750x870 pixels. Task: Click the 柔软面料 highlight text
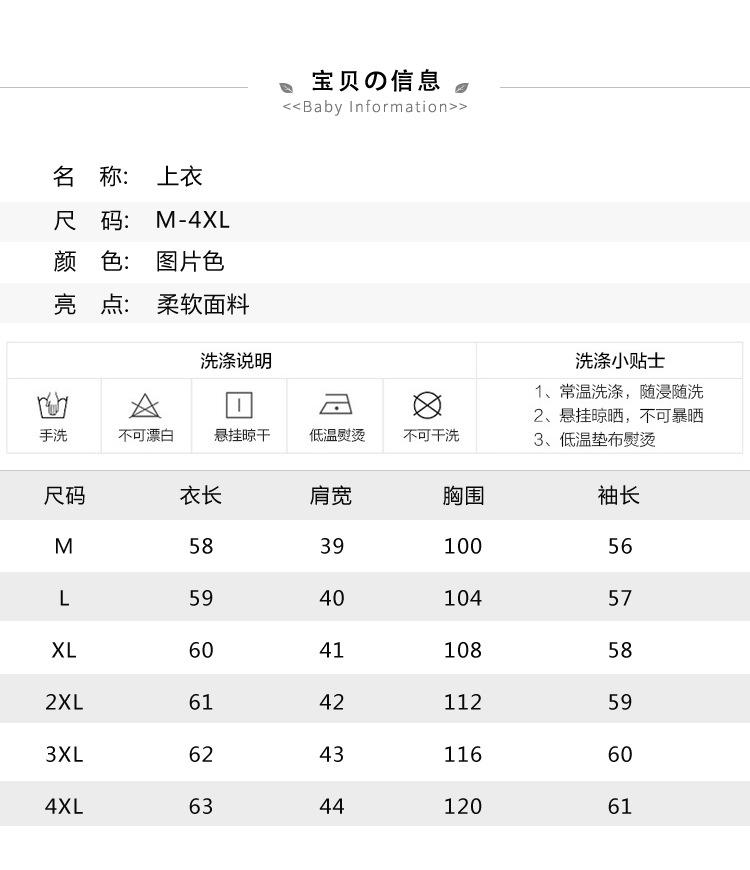203,305
